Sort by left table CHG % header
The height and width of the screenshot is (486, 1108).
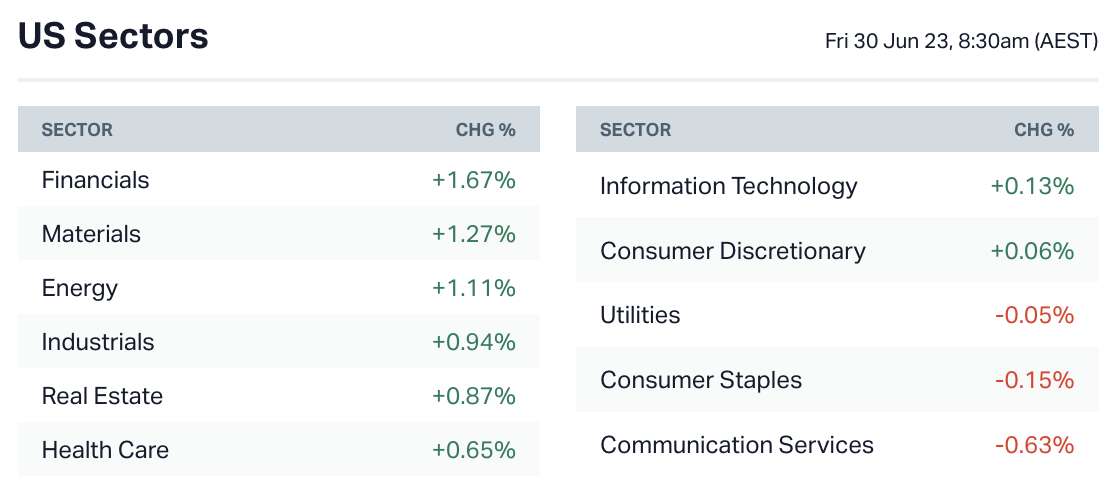click(486, 130)
